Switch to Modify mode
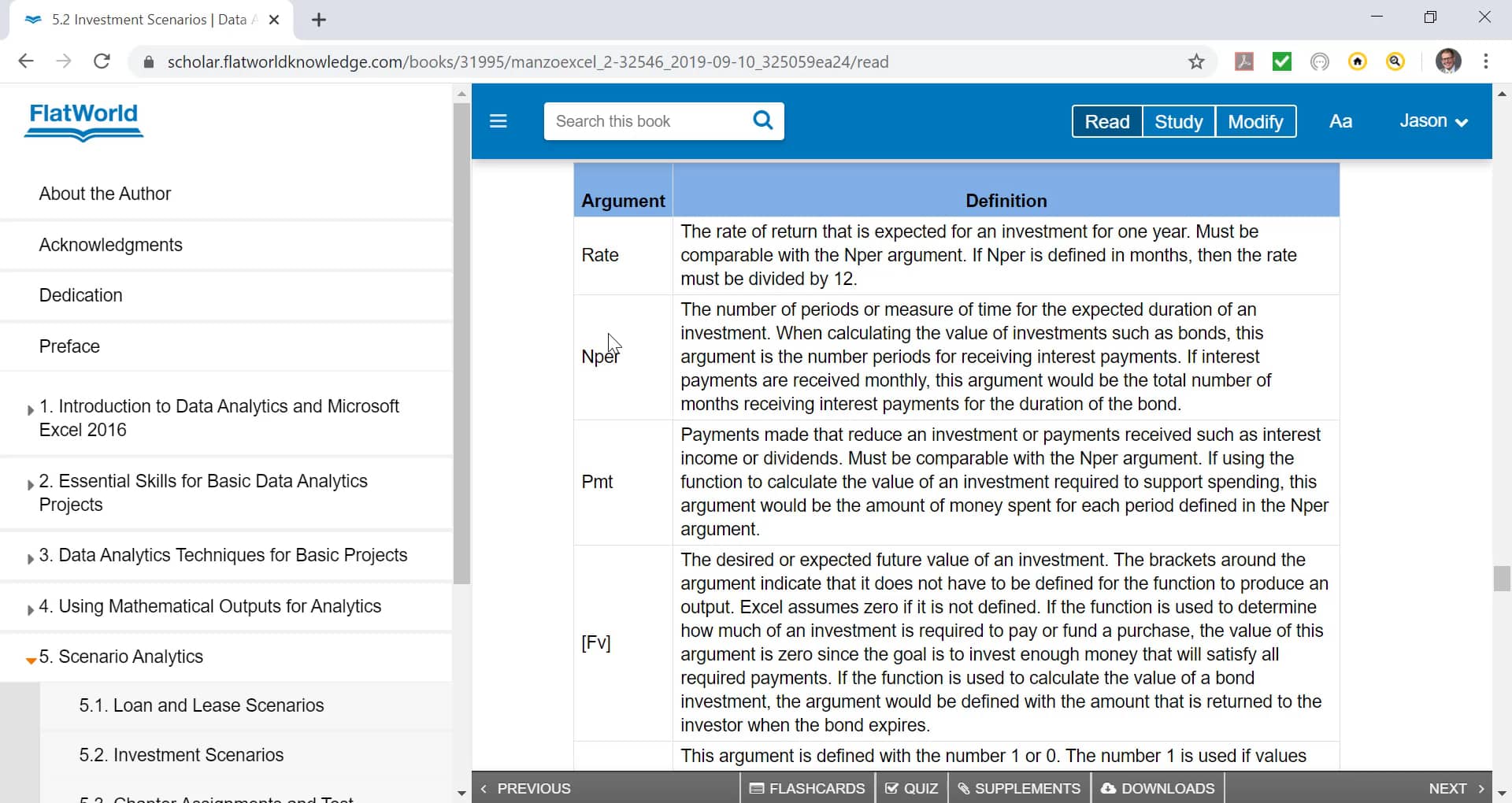Image resolution: width=1512 pixels, height=803 pixels. click(1256, 121)
